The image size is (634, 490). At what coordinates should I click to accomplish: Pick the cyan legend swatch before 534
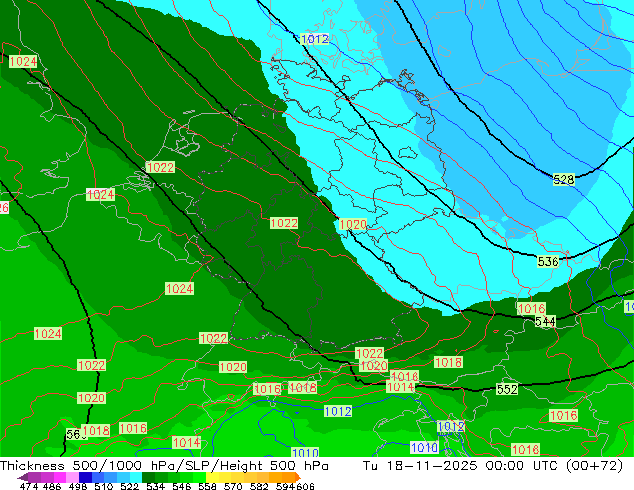[x=136, y=477]
